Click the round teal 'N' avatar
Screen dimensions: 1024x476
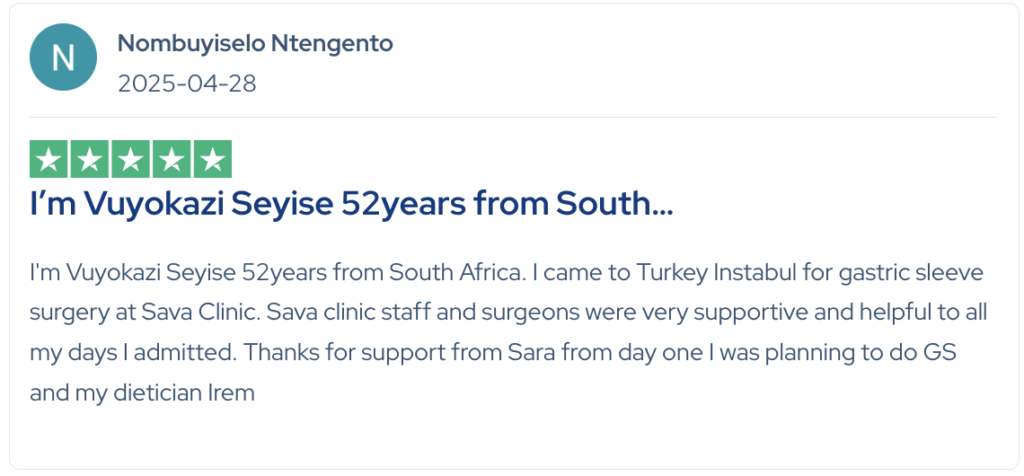[63, 57]
